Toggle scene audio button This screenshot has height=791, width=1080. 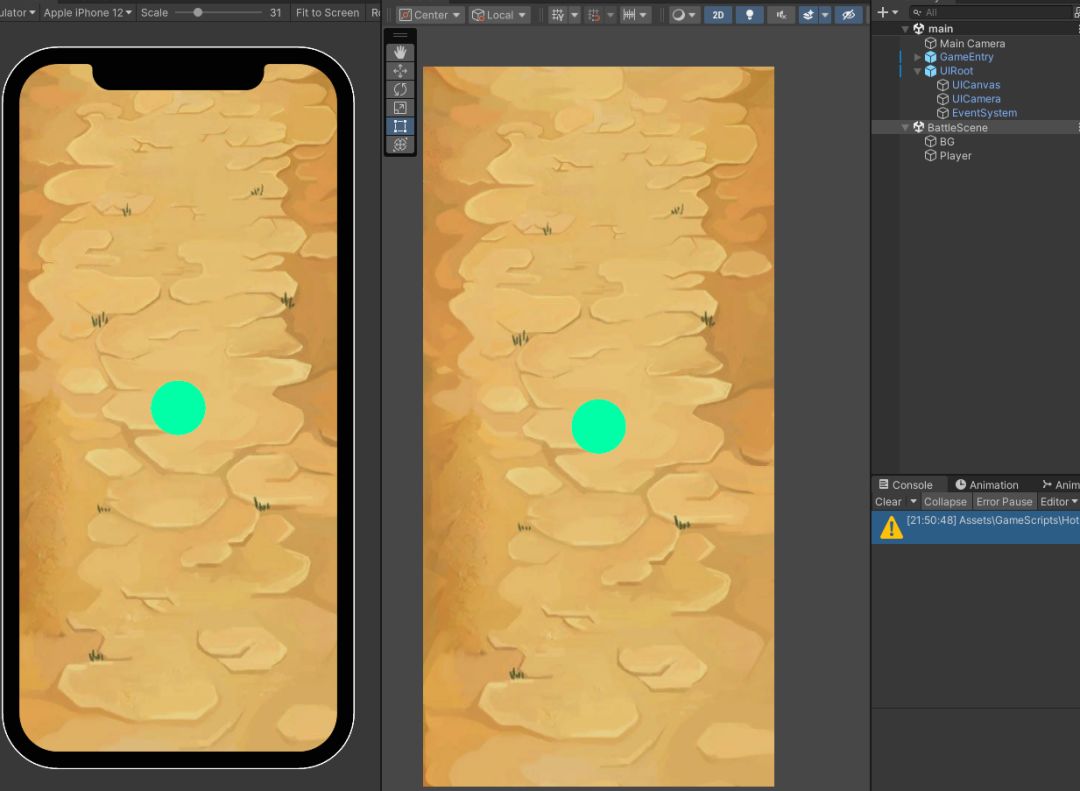pyautogui.click(x=781, y=14)
